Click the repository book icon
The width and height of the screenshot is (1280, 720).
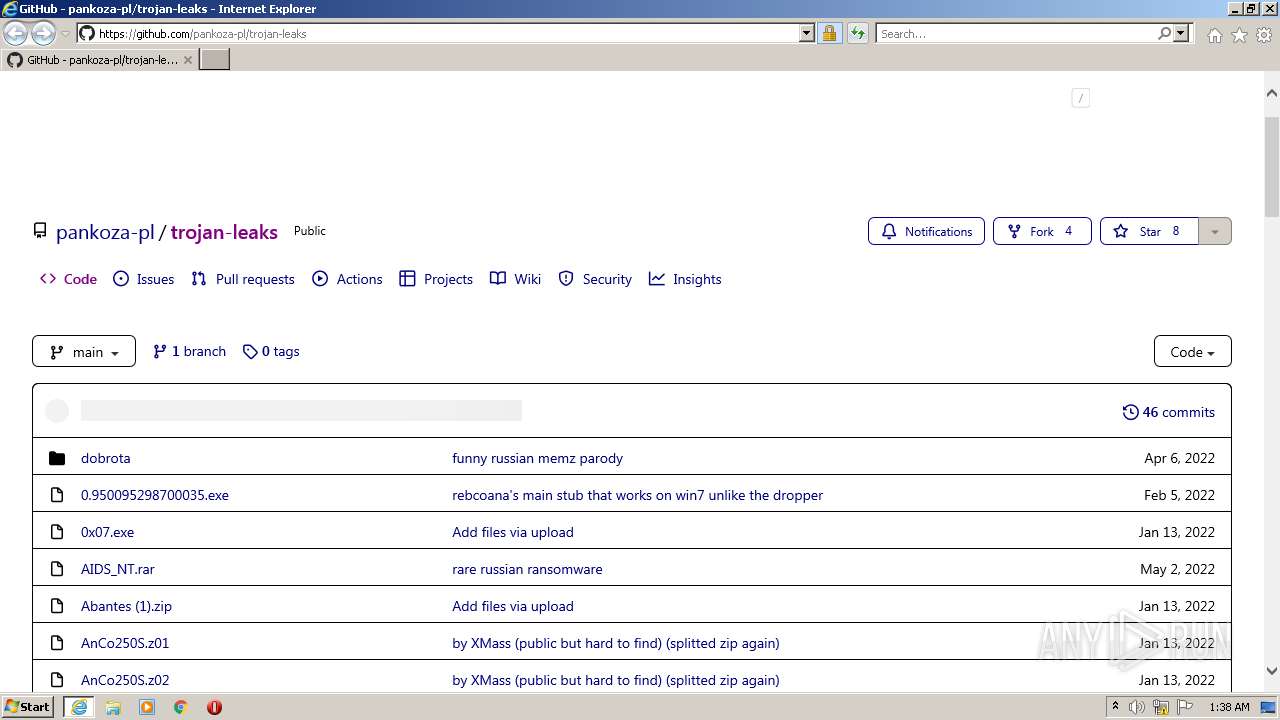point(40,231)
